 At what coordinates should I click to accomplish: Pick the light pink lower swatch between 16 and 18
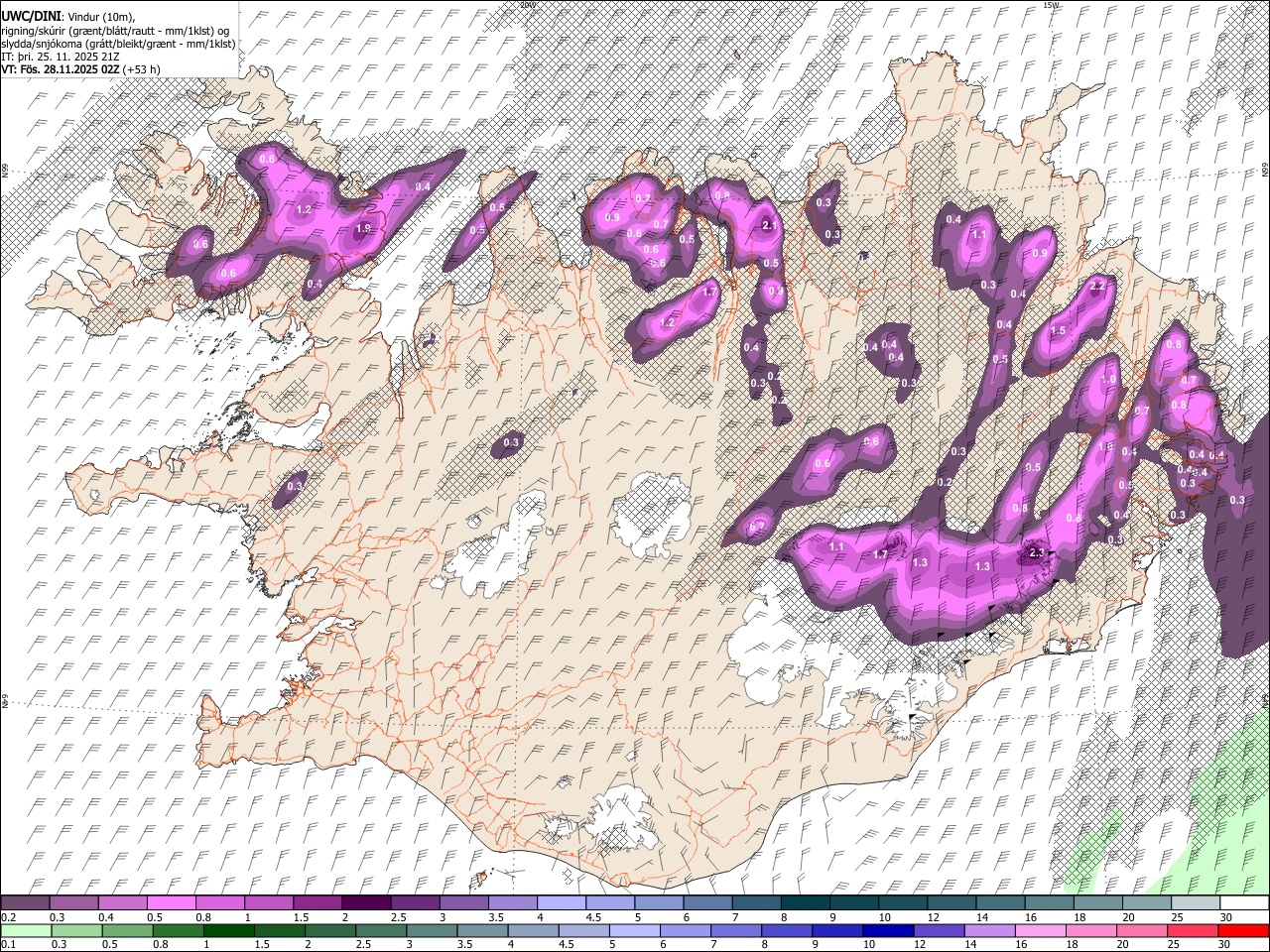point(1039,930)
